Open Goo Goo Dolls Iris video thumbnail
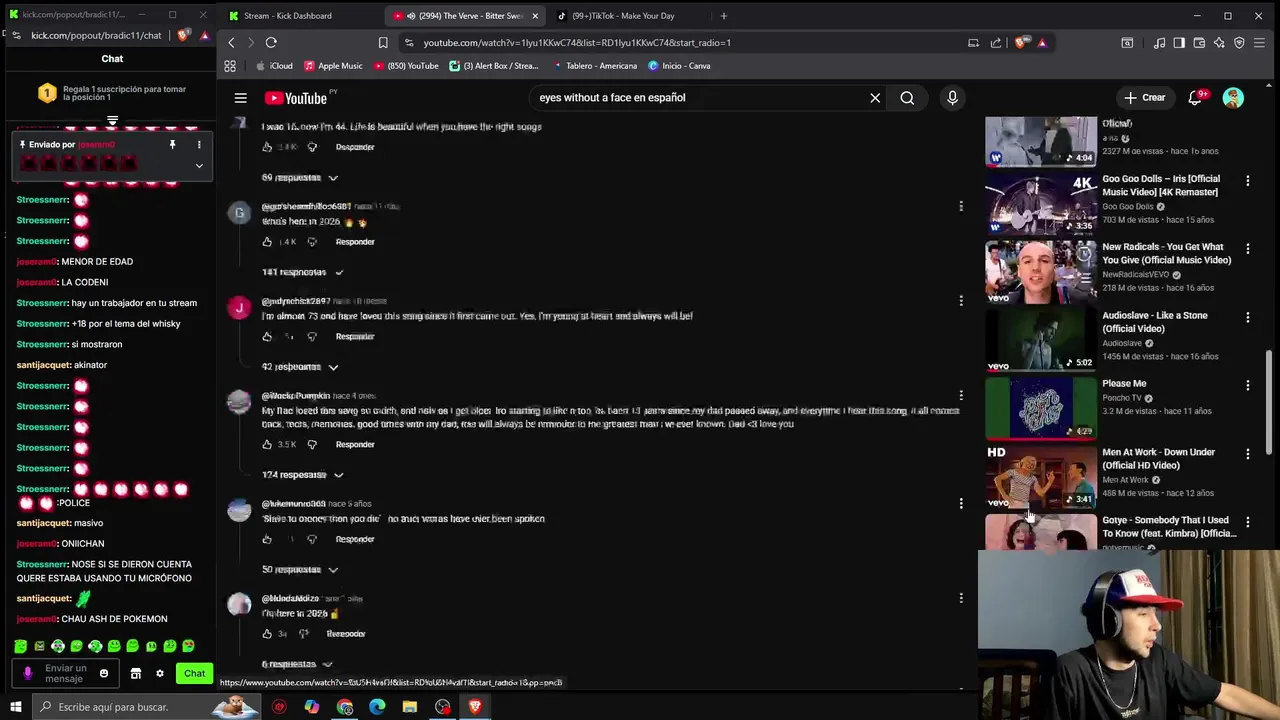The image size is (1280, 720). coord(1041,203)
